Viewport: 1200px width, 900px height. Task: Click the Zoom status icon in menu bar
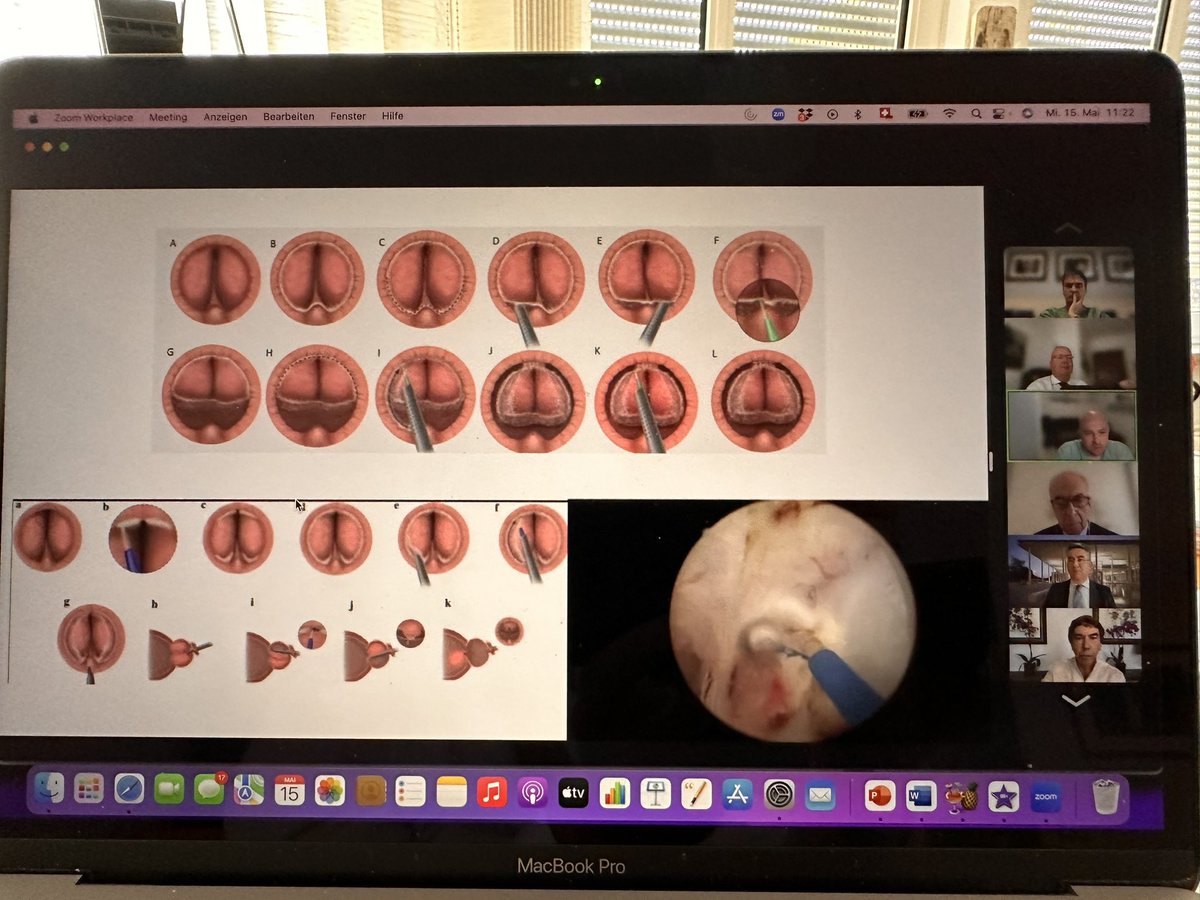pos(778,114)
